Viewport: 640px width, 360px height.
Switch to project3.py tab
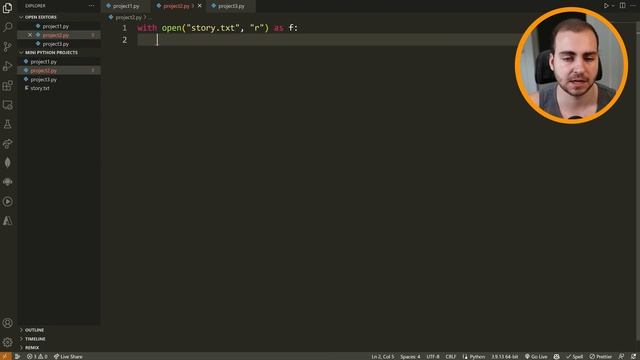[x=231, y=6]
